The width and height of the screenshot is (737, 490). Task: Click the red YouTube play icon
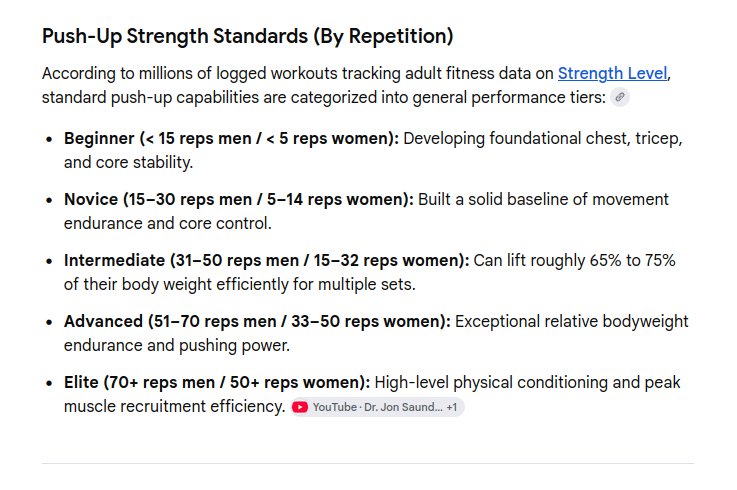(x=300, y=407)
